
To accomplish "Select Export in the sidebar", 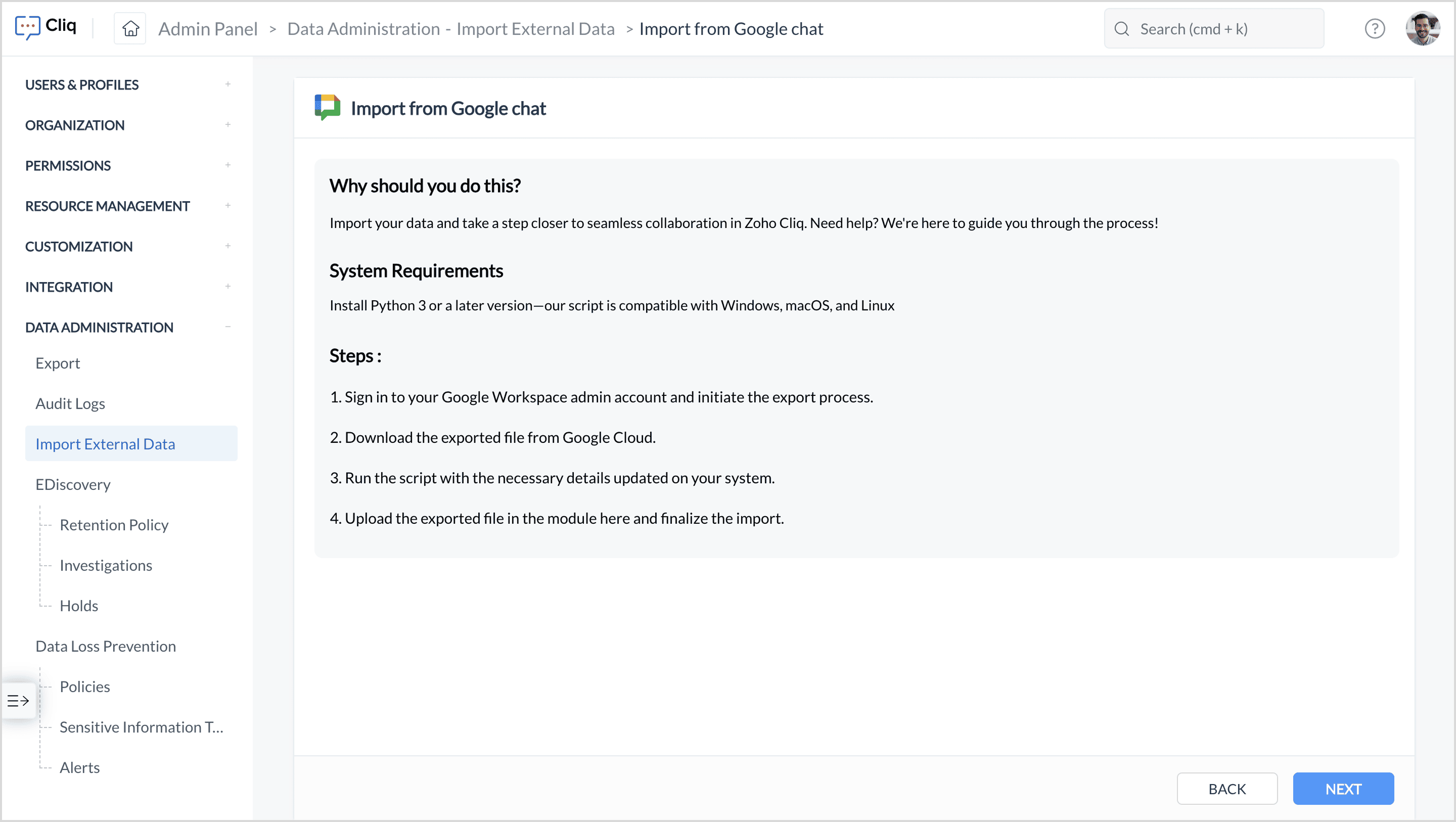I will tap(58, 363).
